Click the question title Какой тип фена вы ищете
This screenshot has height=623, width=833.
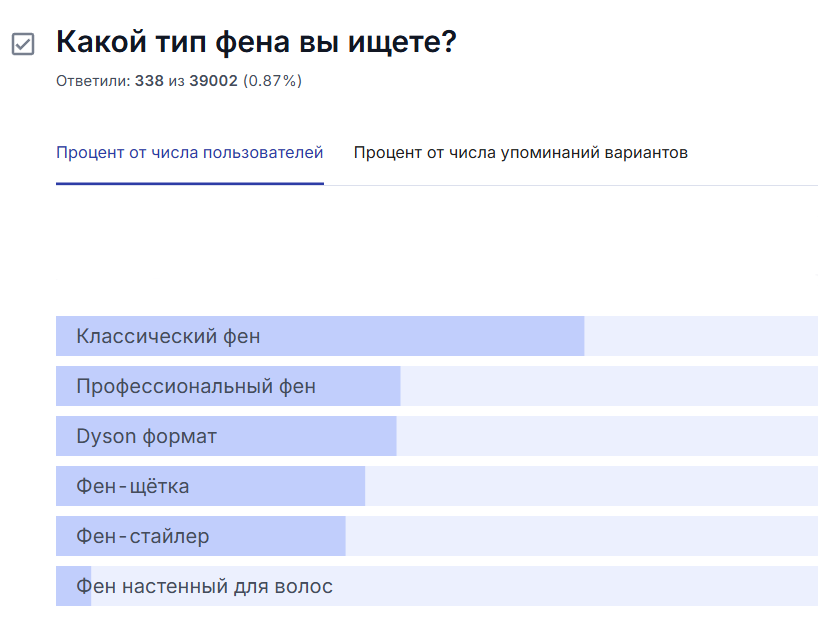[x=256, y=43]
